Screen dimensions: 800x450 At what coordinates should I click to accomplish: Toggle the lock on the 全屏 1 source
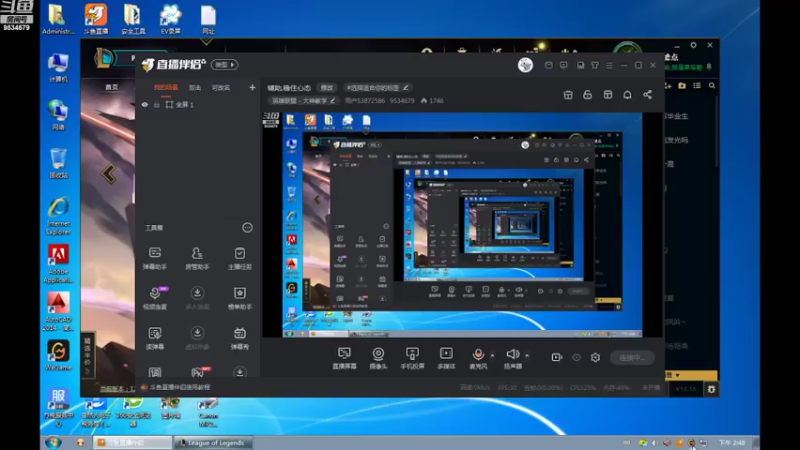pos(157,105)
